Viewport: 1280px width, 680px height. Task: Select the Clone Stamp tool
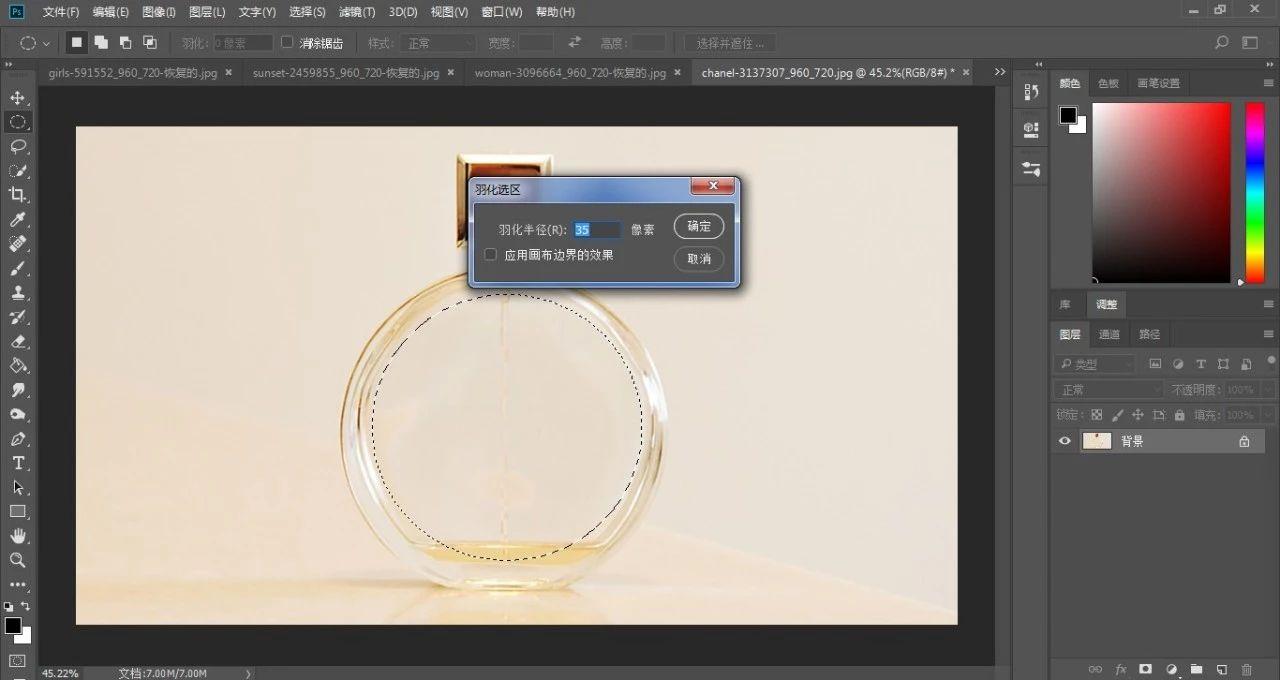17,293
